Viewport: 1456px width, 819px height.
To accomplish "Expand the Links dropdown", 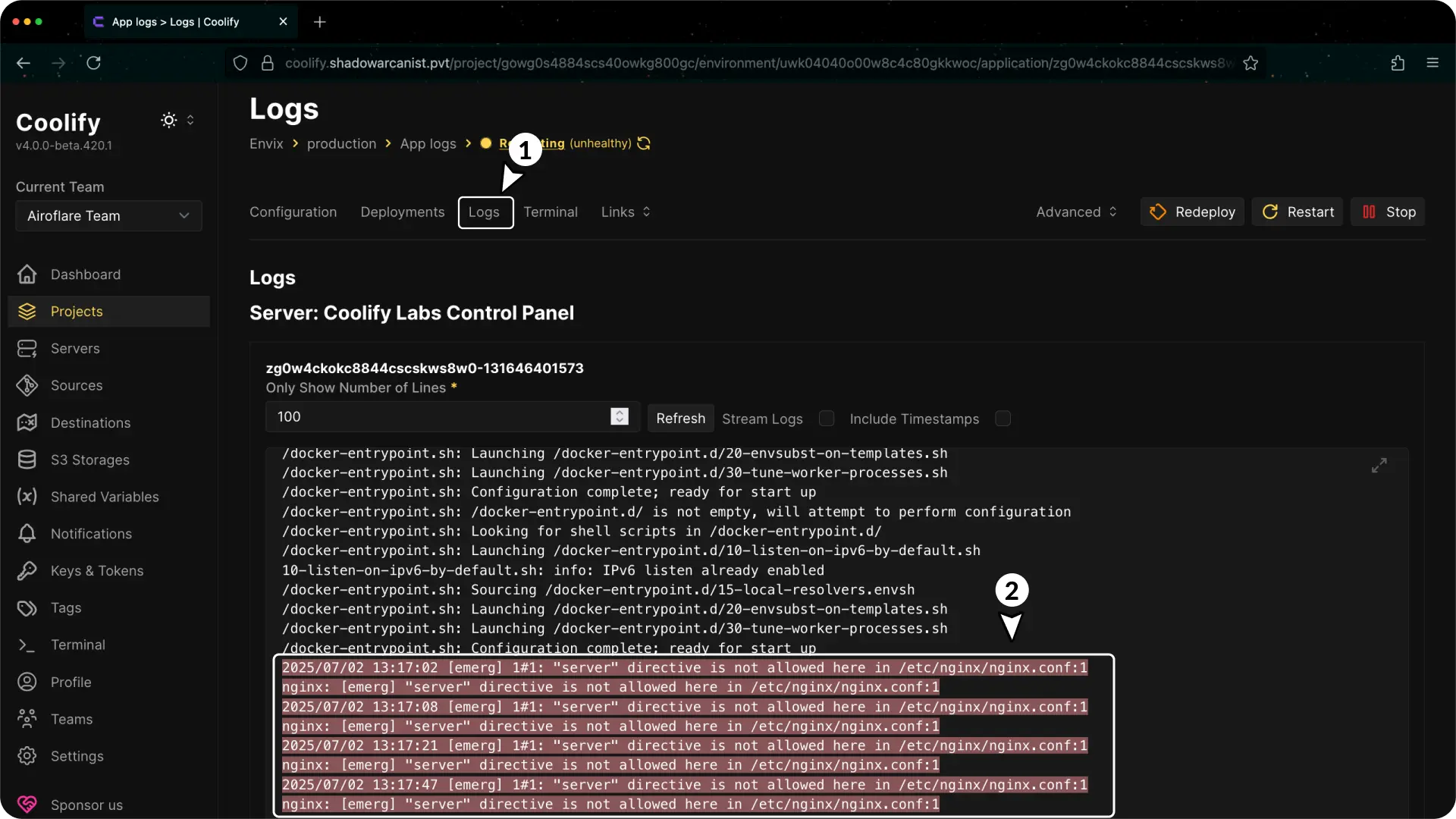I will tap(626, 212).
